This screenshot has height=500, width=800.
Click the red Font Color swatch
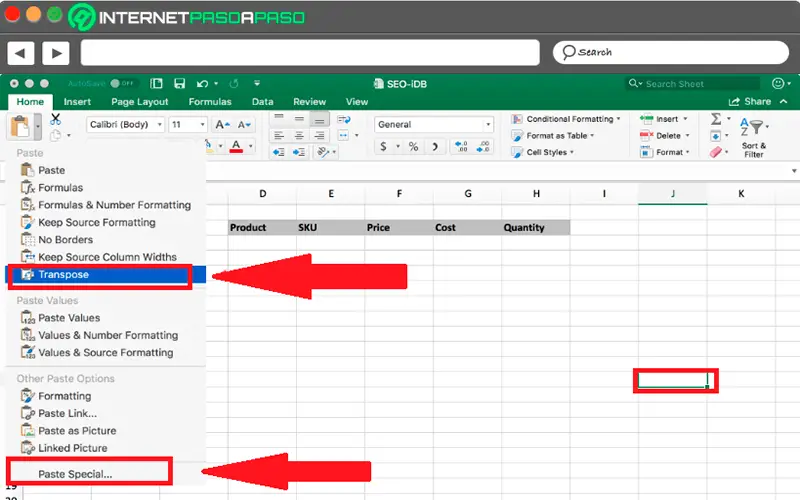pos(236,146)
